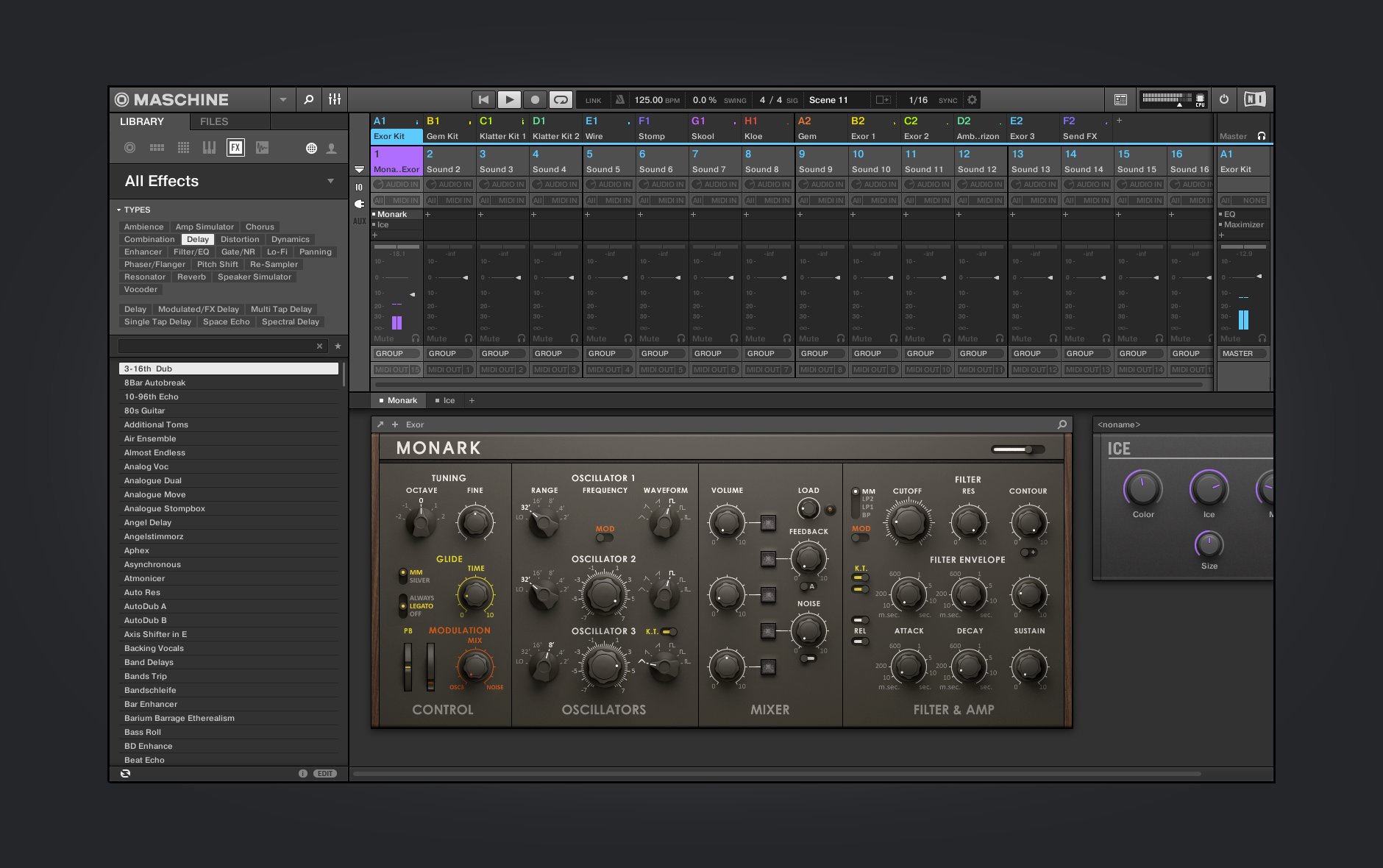The width and height of the screenshot is (1383, 868).
Task: Clear the search field with X icon
Action: (x=319, y=346)
